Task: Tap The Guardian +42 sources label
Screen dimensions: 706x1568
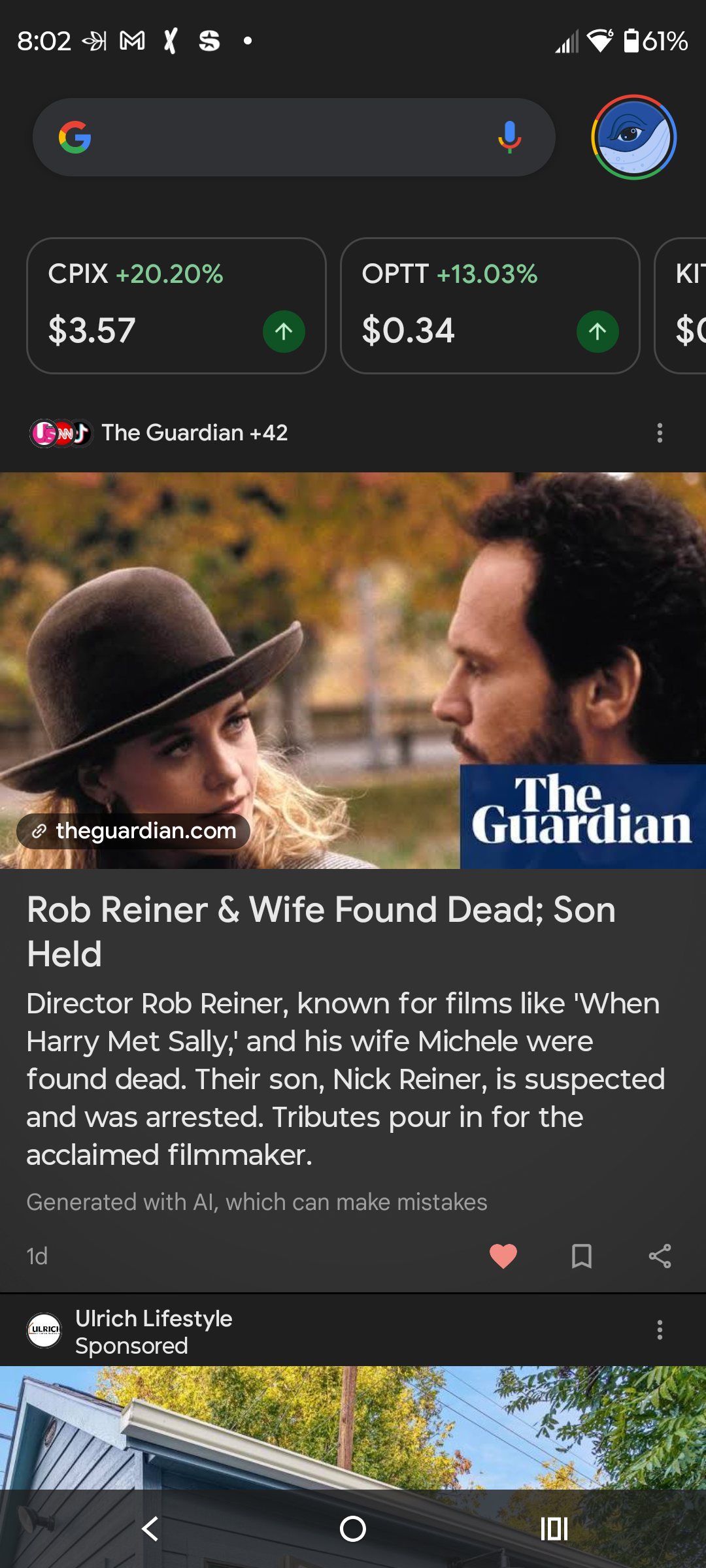Action: 195,433
